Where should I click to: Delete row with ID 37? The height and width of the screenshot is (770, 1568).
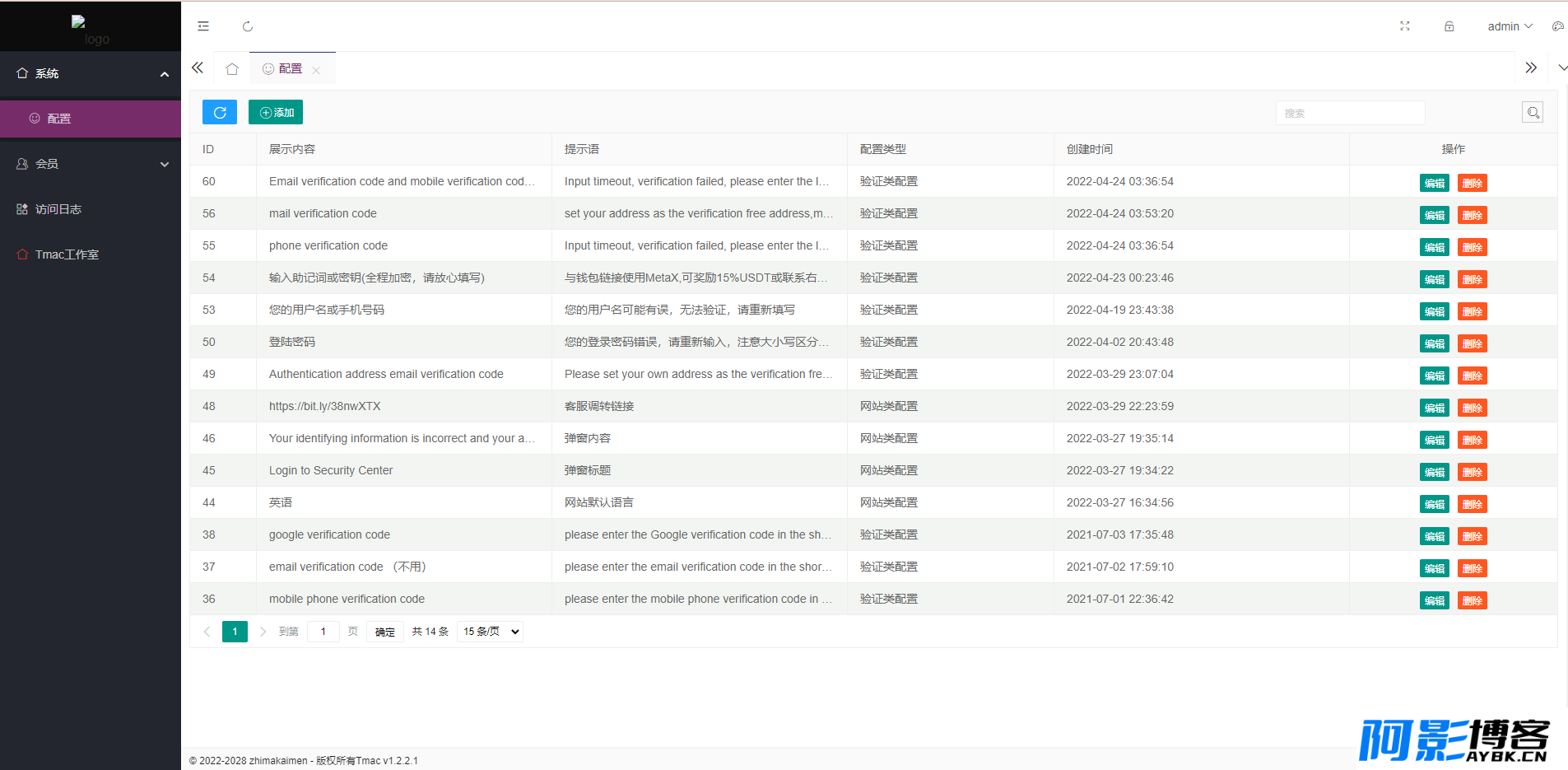[x=1473, y=568]
